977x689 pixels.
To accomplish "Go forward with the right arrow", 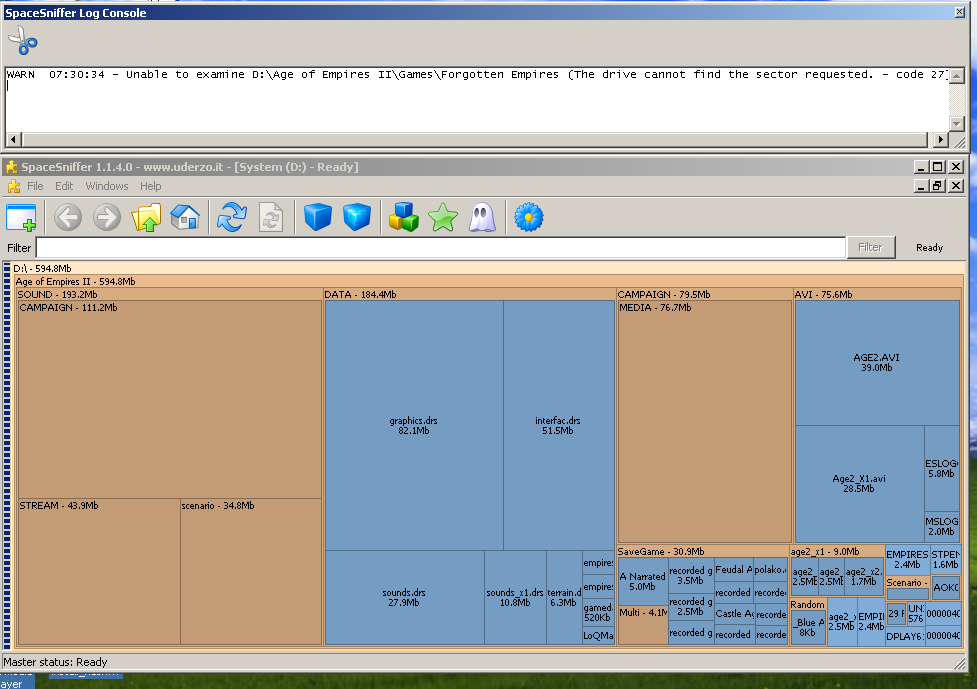I will click(107, 218).
